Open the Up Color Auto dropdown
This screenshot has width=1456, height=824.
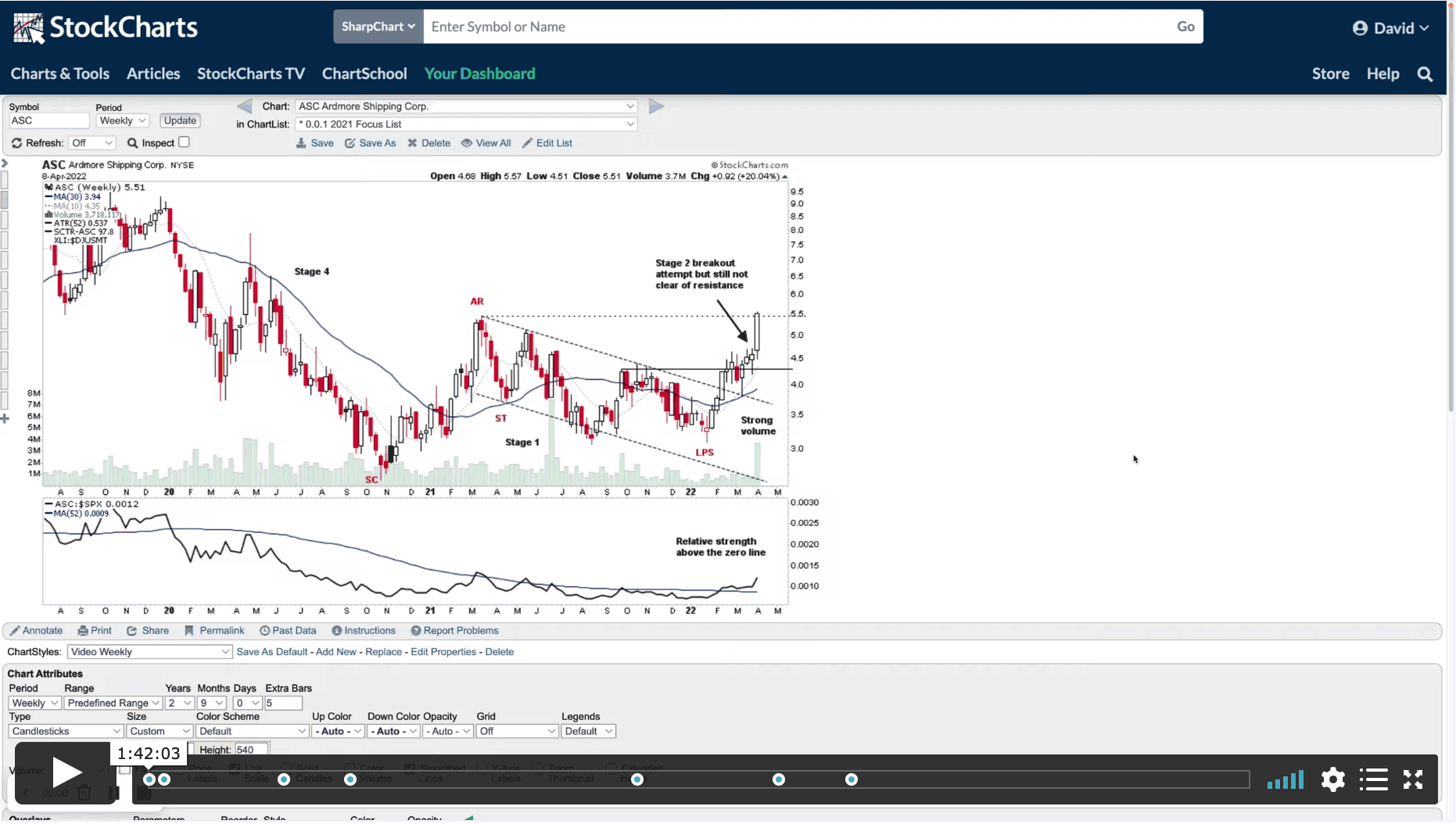tap(338, 732)
